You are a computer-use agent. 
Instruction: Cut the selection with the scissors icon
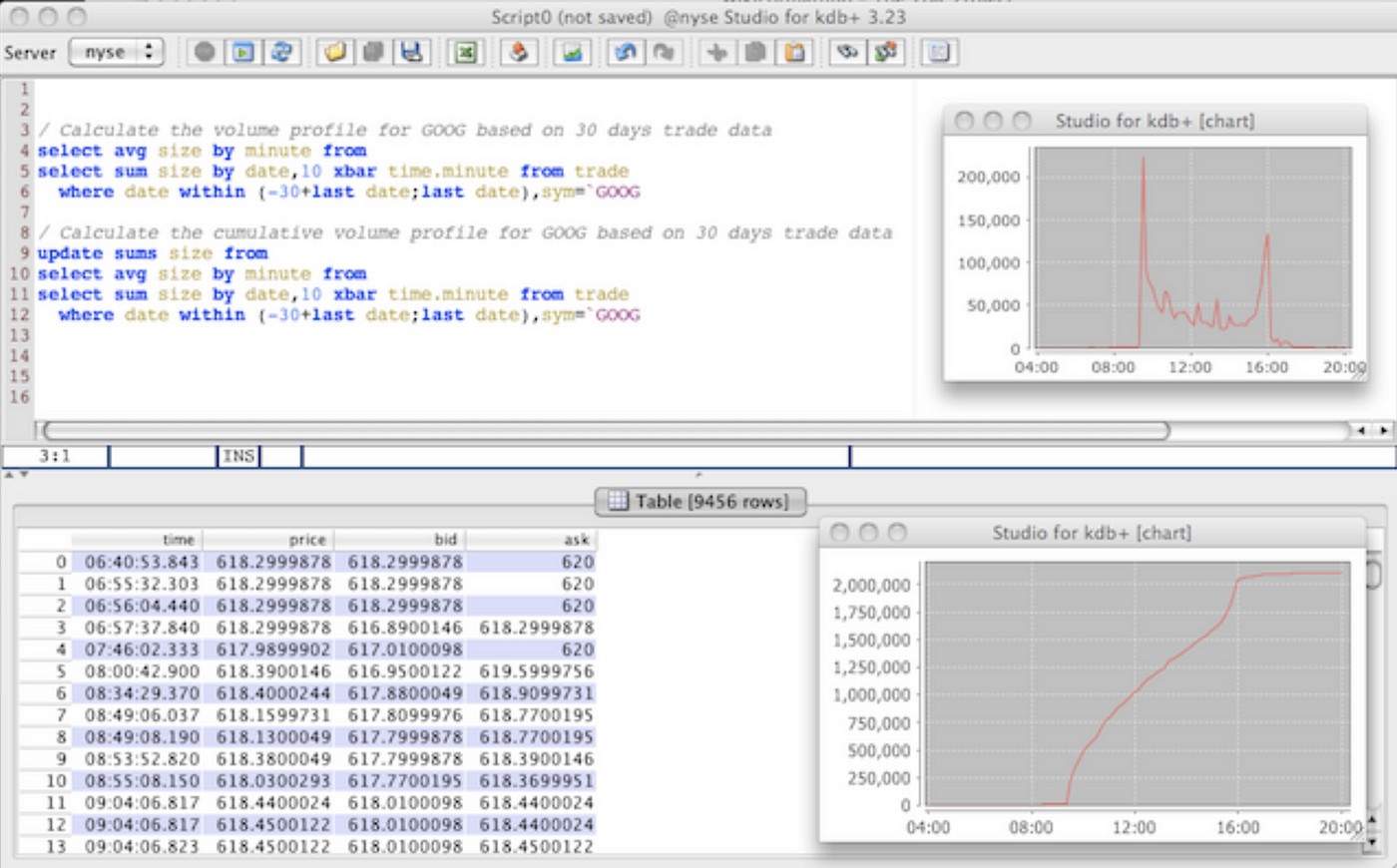pos(716,52)
